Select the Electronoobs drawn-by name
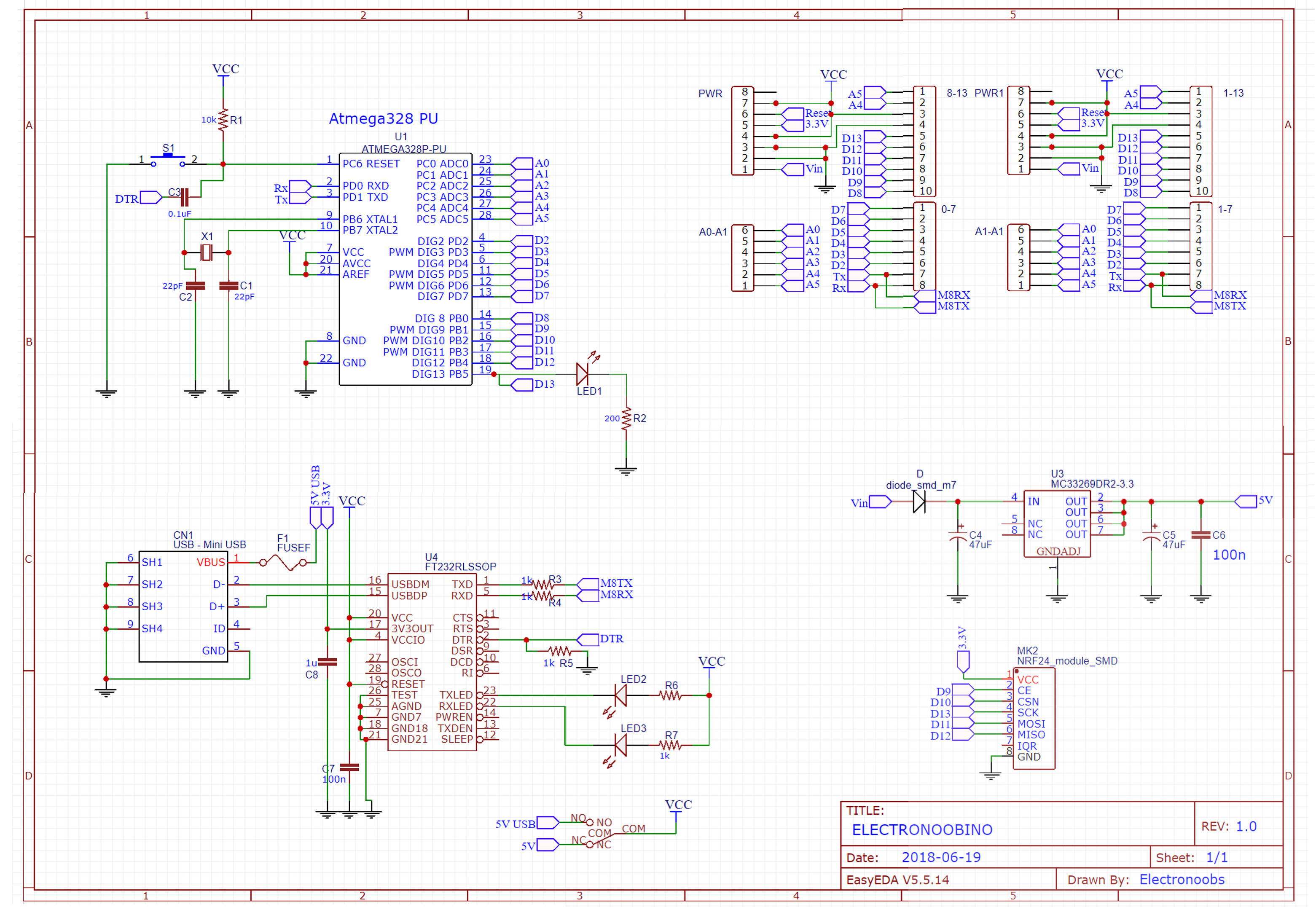Viewport: 1316px width, 907px height. 1182,880
